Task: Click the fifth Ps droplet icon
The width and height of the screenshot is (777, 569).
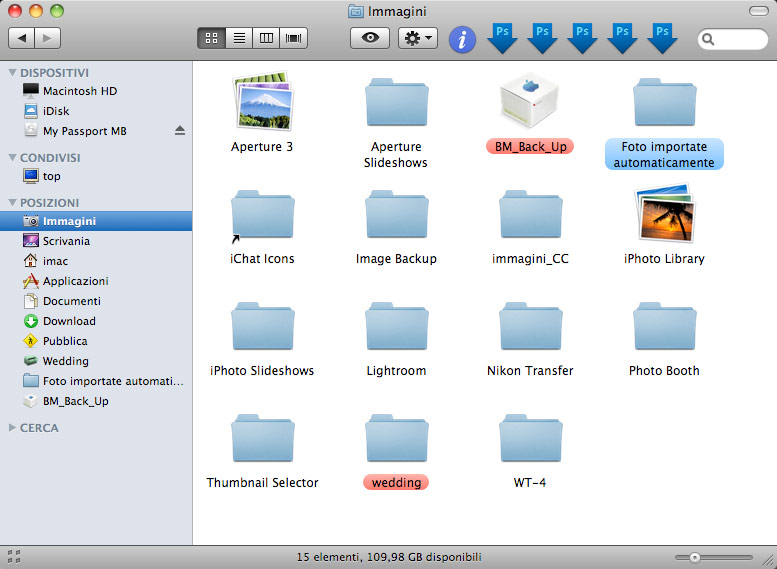Action: (663, 38)
